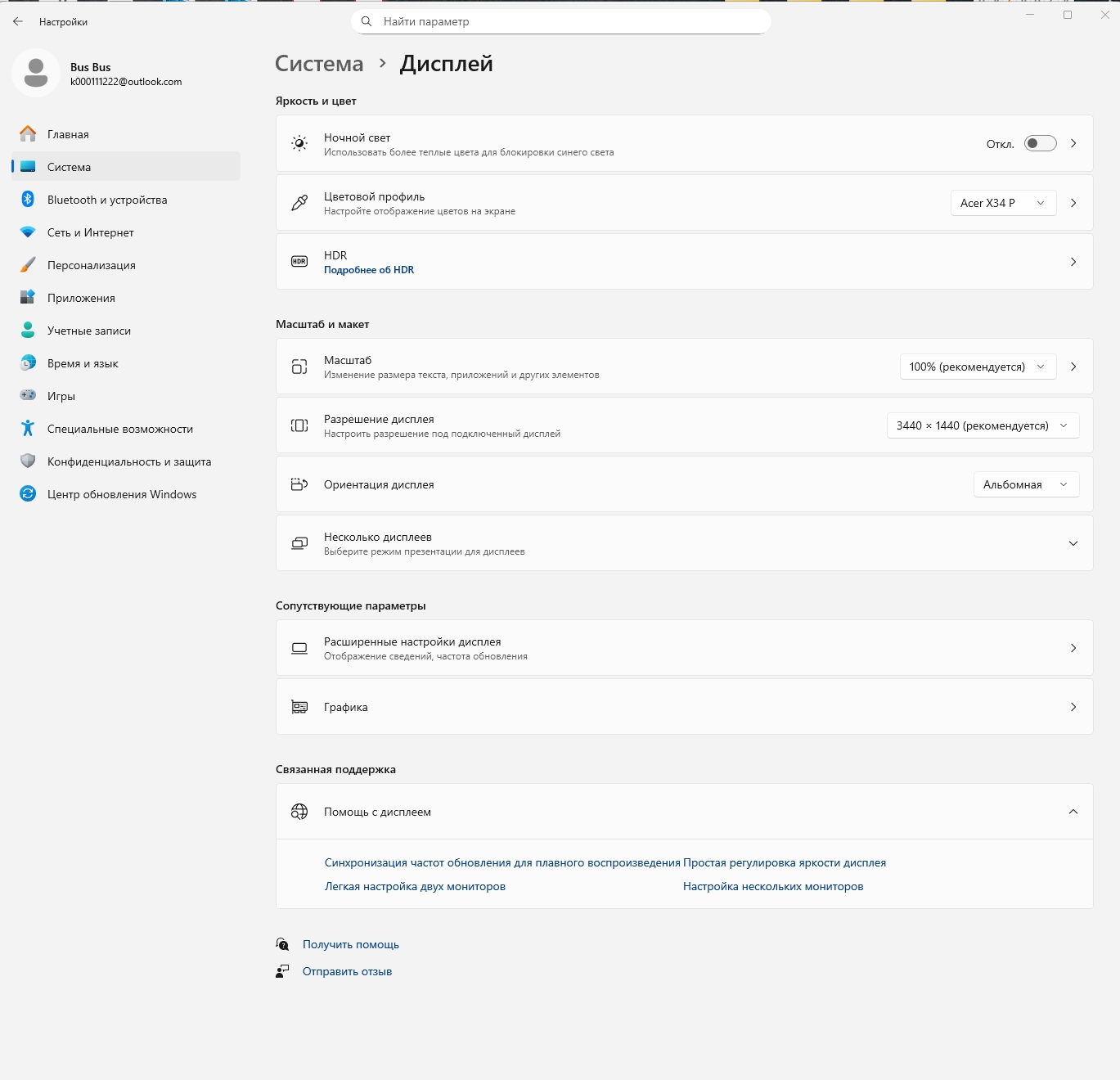Open Accounts settings in sidebar

[x=89, y=331]
